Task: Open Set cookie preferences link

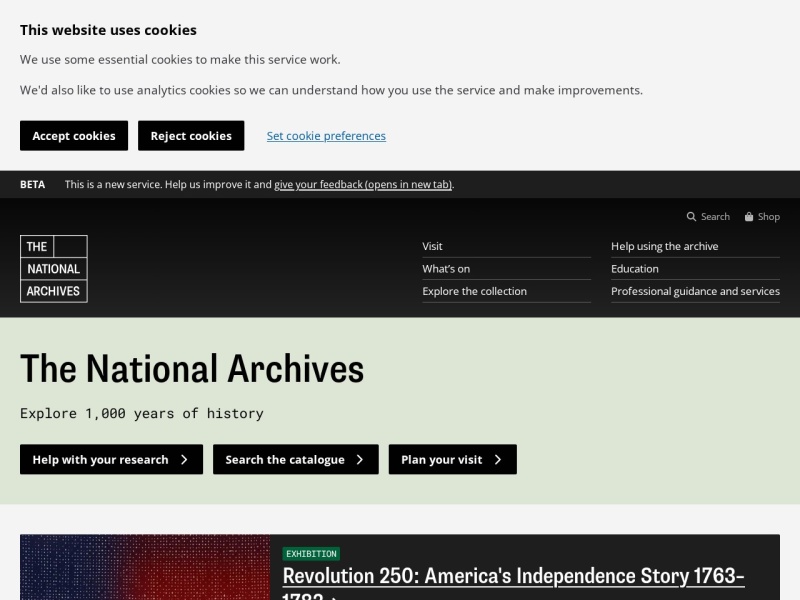Action: (x=326, y=136)
